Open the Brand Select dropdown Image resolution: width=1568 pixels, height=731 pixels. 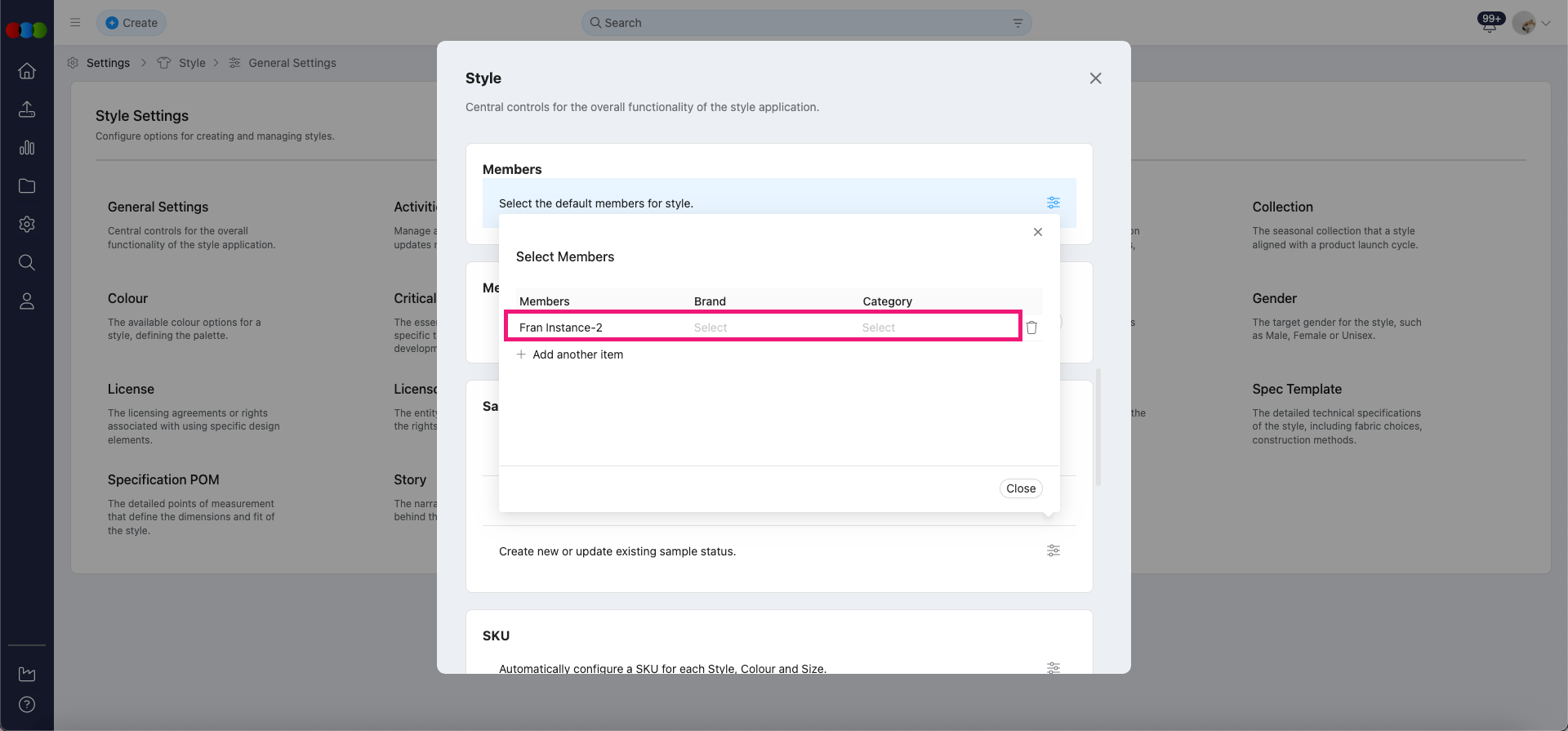click(x=710, y=328)
